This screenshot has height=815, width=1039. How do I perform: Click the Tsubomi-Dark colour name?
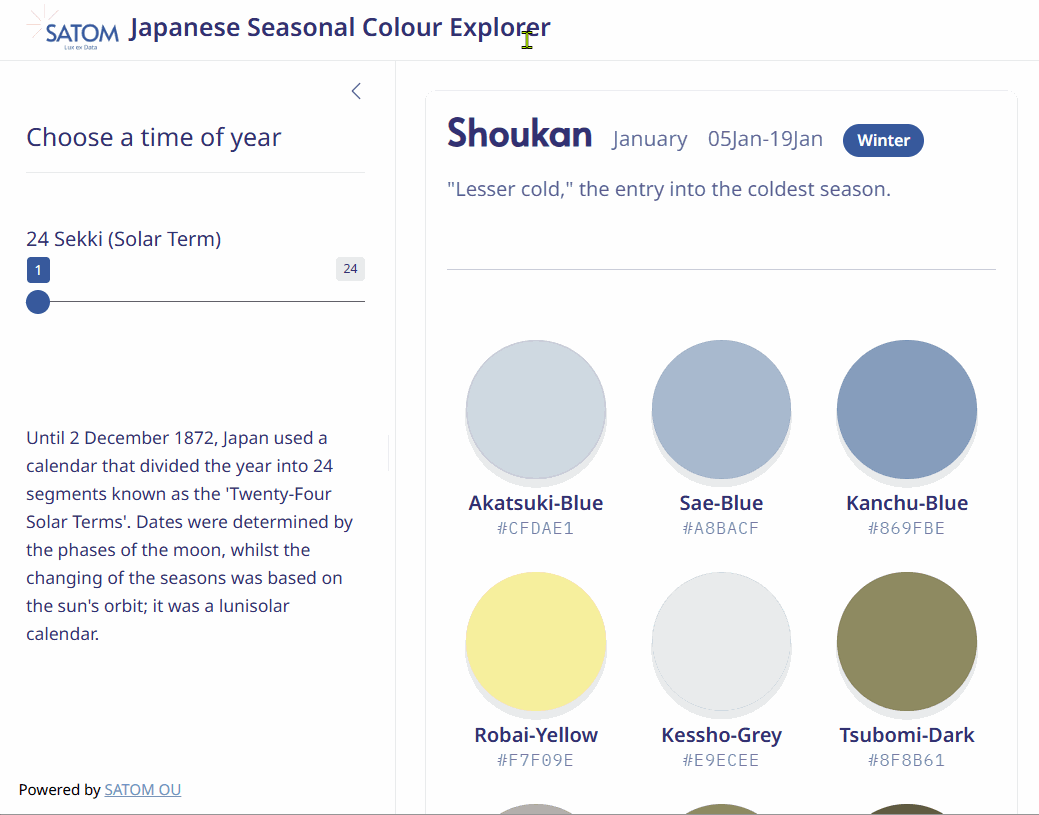pos(906,735)
